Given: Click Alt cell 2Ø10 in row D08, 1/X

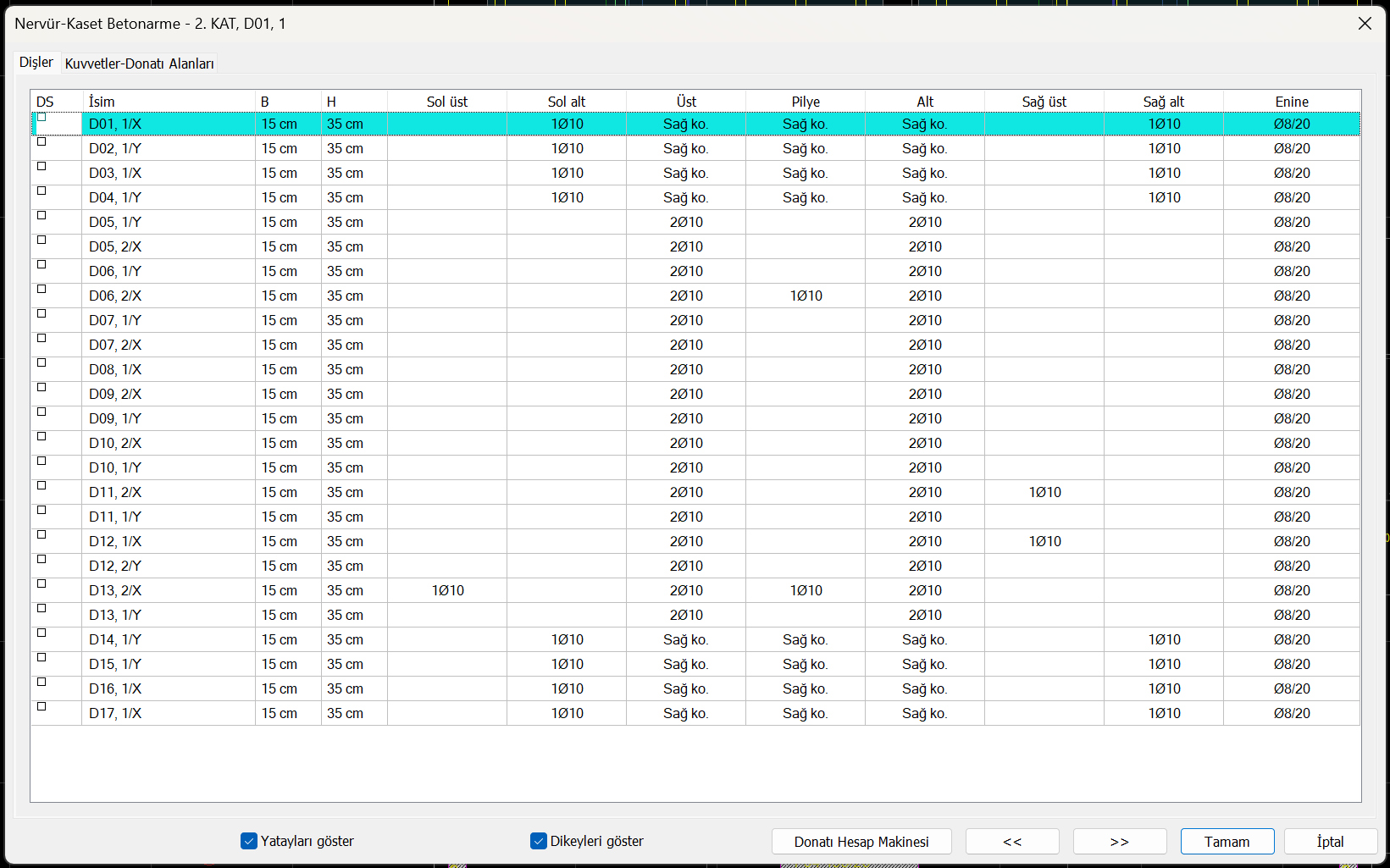Looking at the screenshot, I should click(x=925, y=369).
